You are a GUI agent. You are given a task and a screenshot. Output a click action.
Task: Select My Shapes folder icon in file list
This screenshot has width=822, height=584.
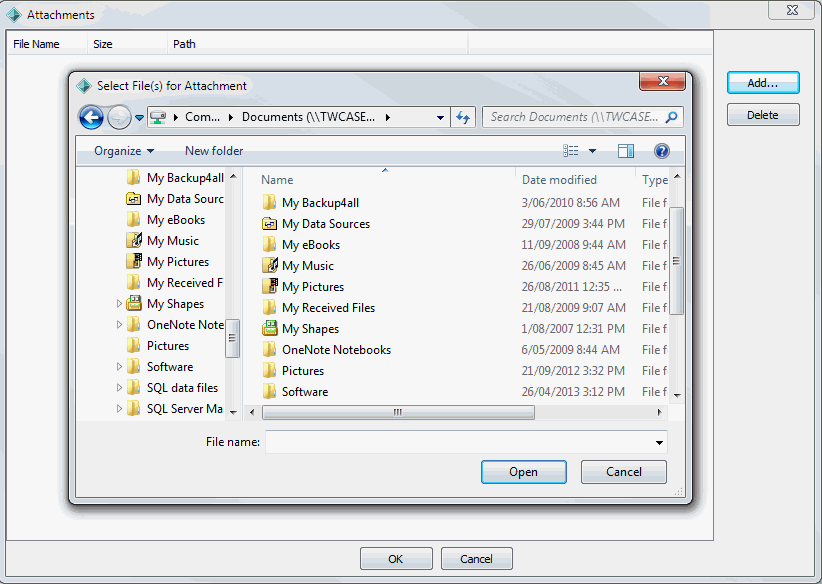coord(269,328)
